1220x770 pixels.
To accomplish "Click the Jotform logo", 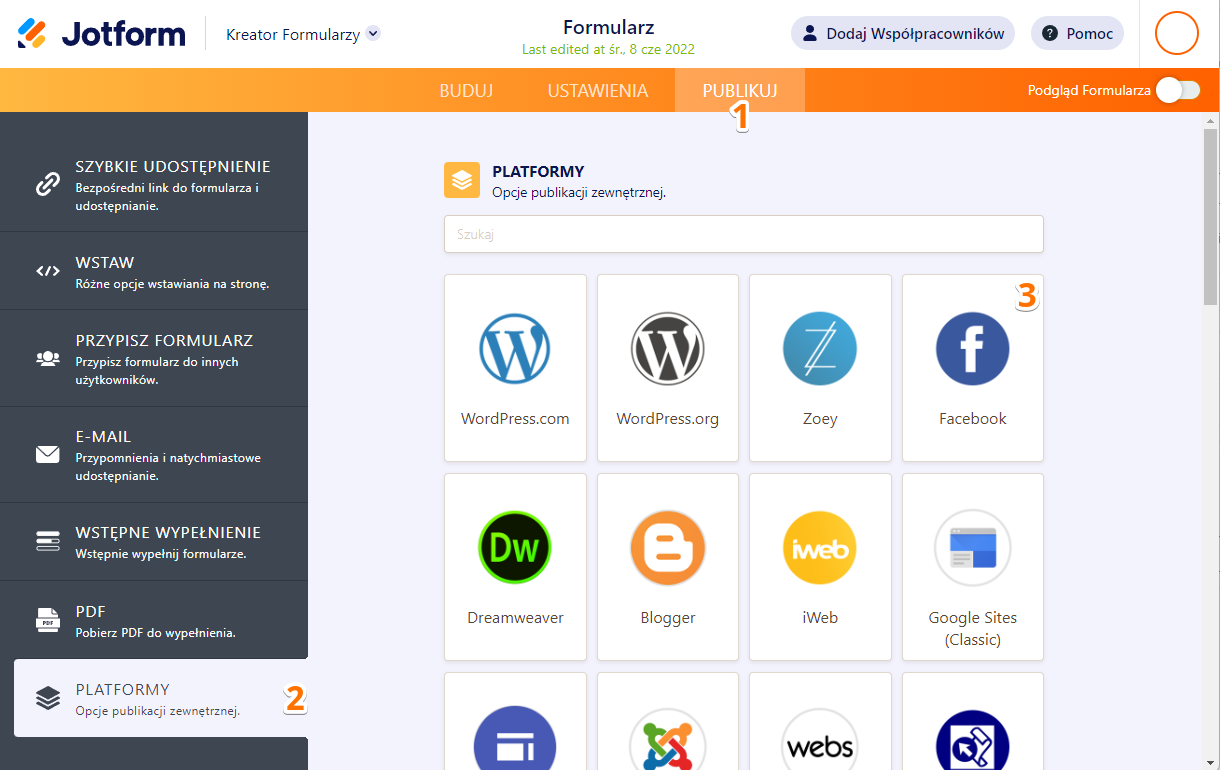I will click(101, 34).
